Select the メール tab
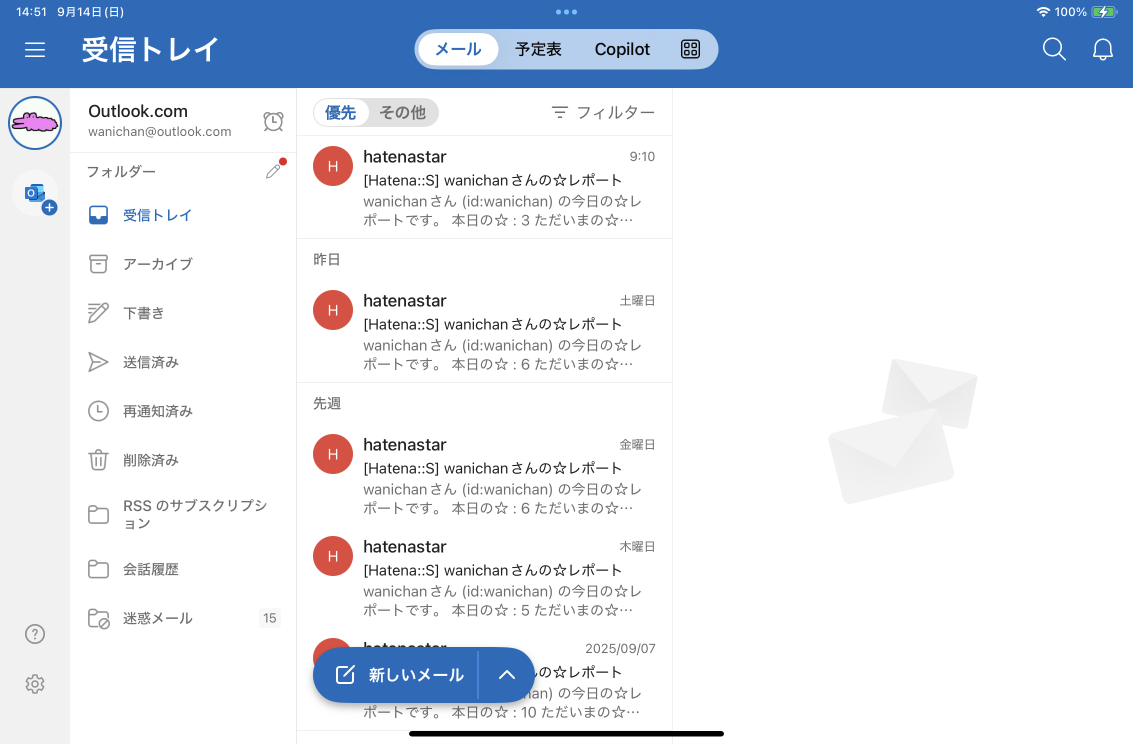This screenshot has width=1133, height=744. (x=458, y=49)
